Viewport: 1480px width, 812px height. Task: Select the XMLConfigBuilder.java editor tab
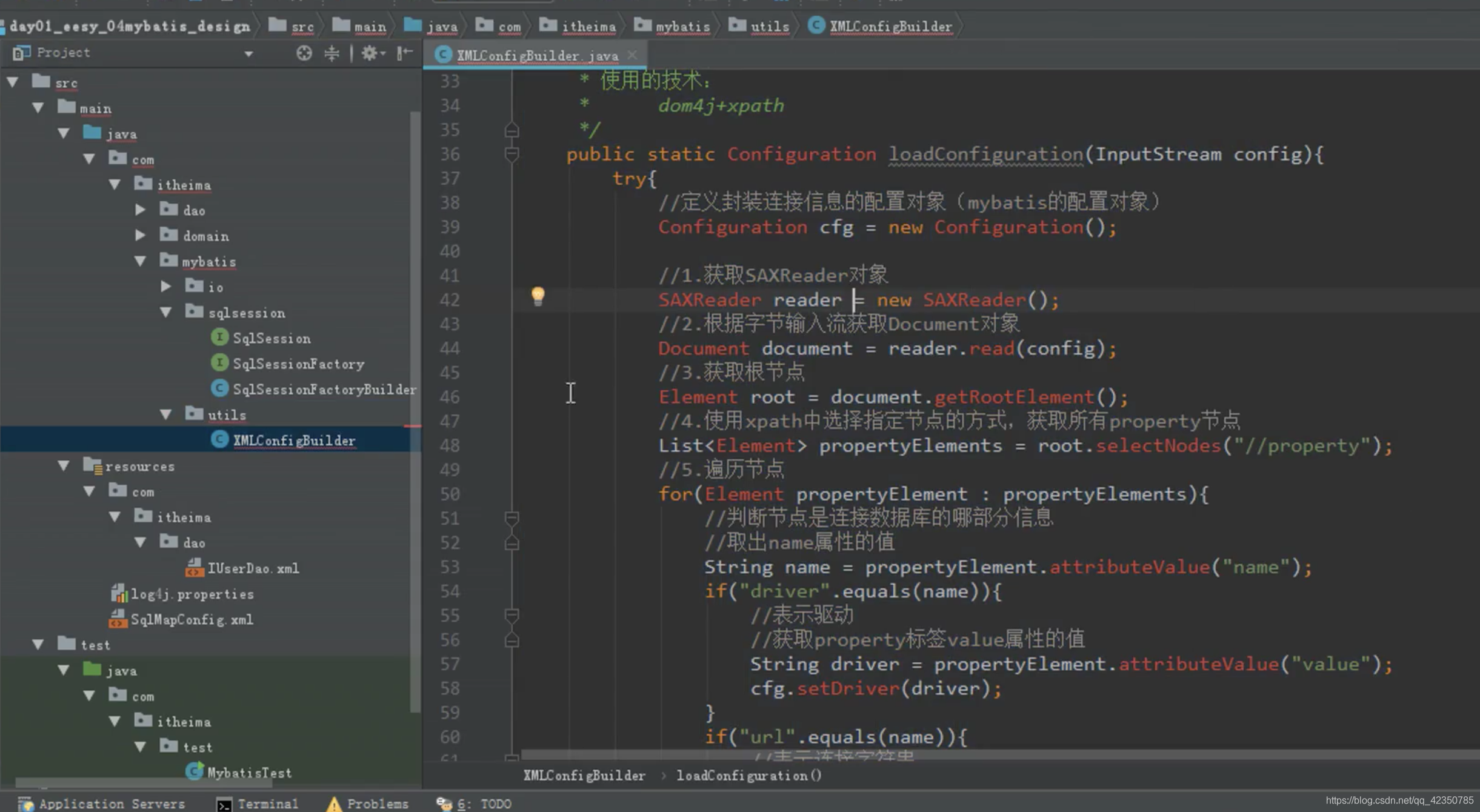coord(536,55)
